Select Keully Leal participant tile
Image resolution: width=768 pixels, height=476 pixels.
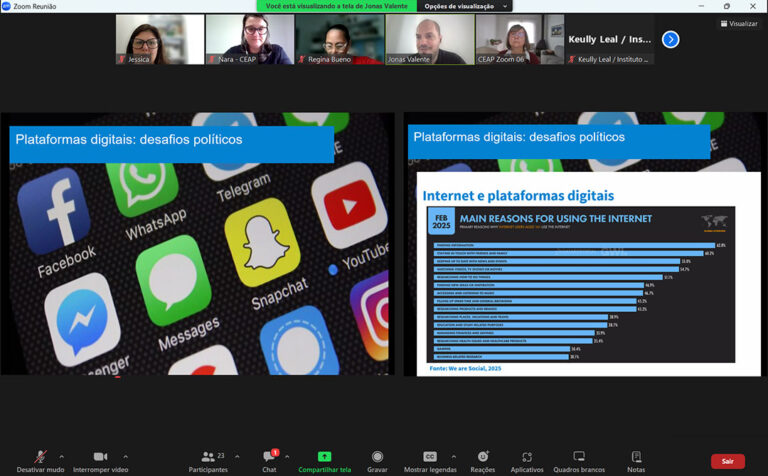pyautogui.click(x=610, y=39)
